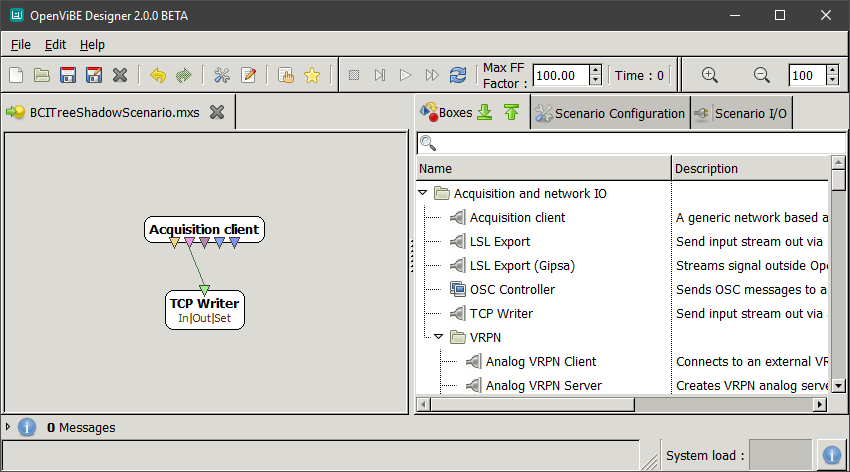Zoom in on the scenario canvas
Screen dimensions: 850x472
pos(710,75)
